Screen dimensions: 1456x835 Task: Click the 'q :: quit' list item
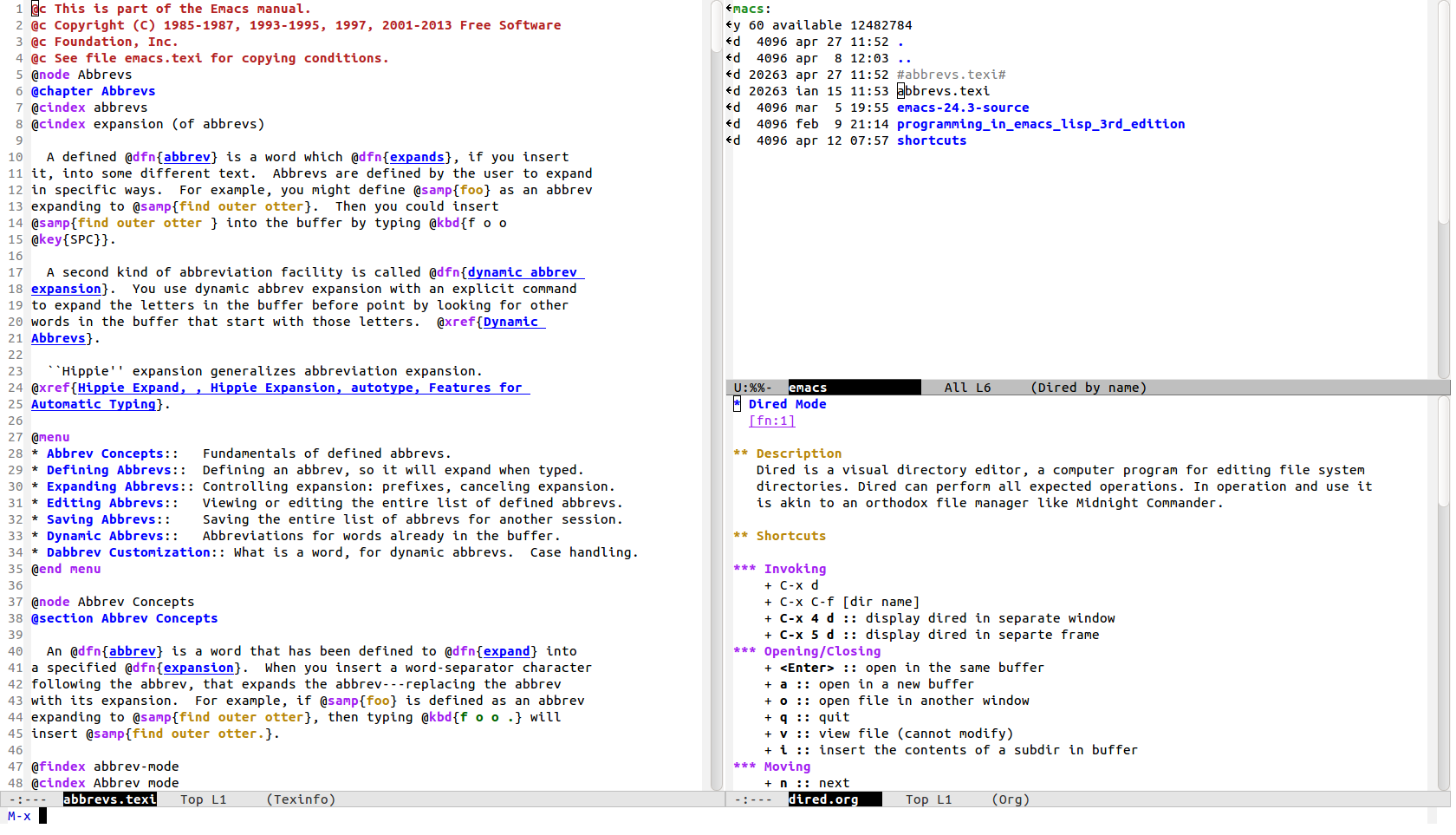807,717
